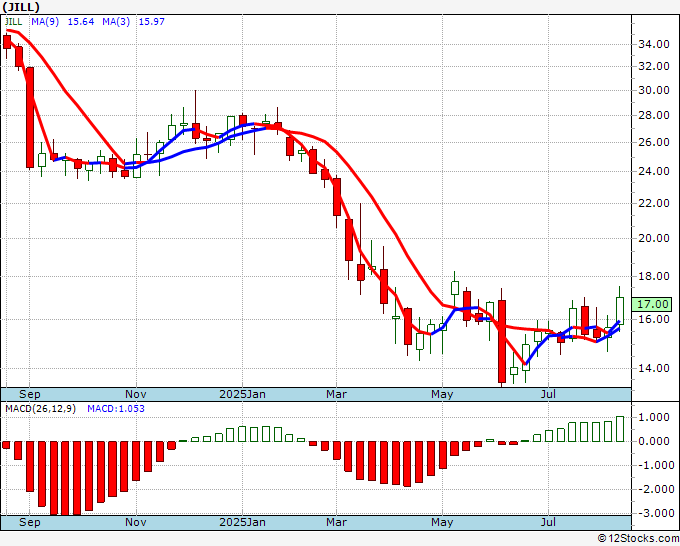Click the 15.64 MA(9) value
The height and width of the screenshot is (546, 680).
81,21
